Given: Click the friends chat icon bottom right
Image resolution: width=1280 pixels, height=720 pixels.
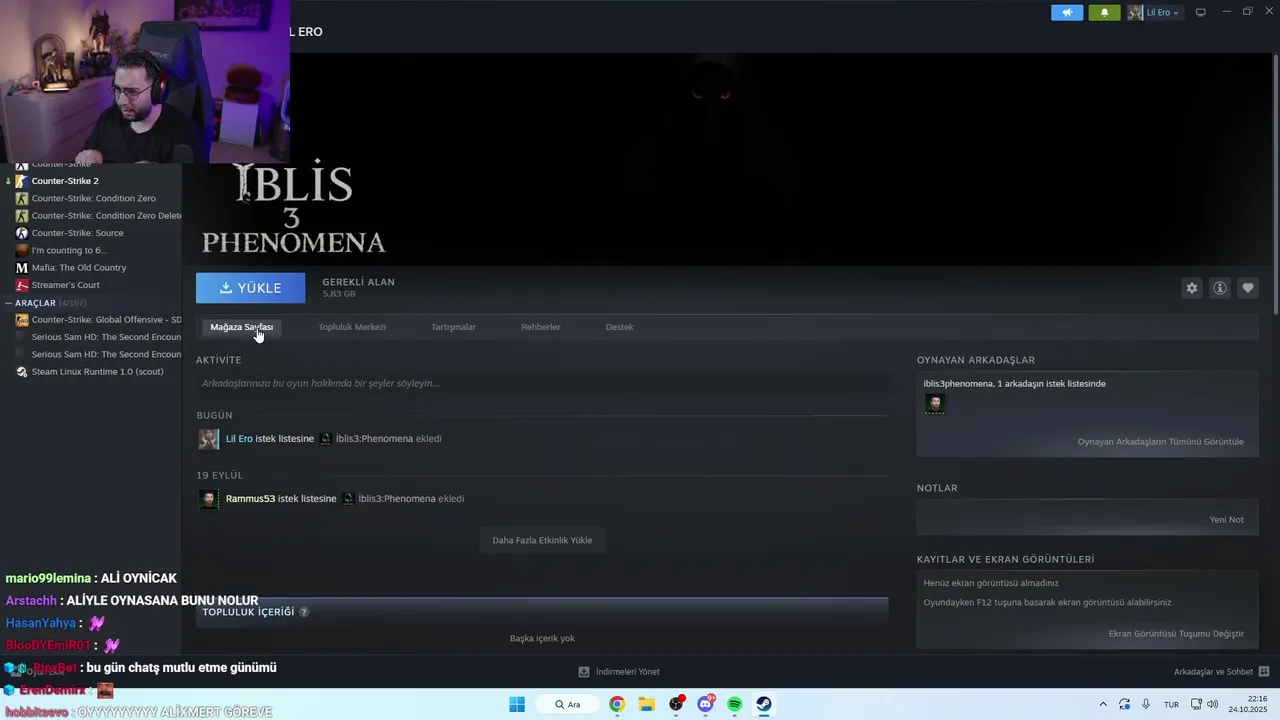Looking at the screenshot, I should pyautogui.click(x=1263, y=671).
